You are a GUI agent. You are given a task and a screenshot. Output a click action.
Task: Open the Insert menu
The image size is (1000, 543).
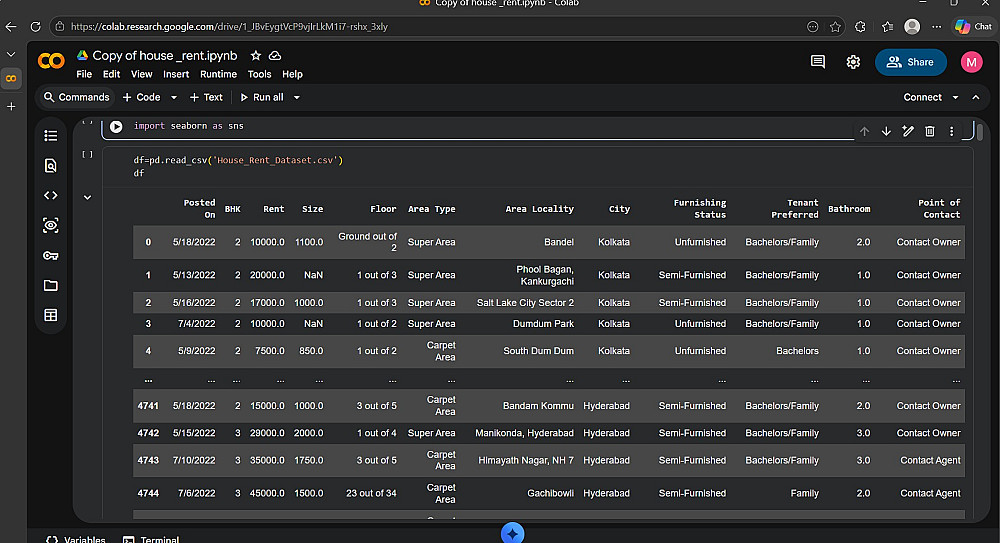(x=176, y=74)
